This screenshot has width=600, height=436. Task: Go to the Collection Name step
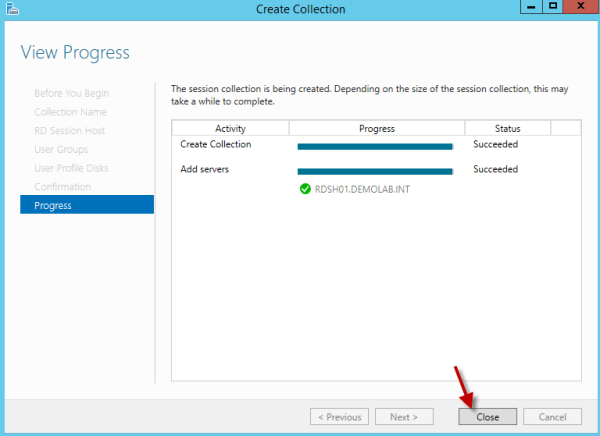tap(70, 112)
